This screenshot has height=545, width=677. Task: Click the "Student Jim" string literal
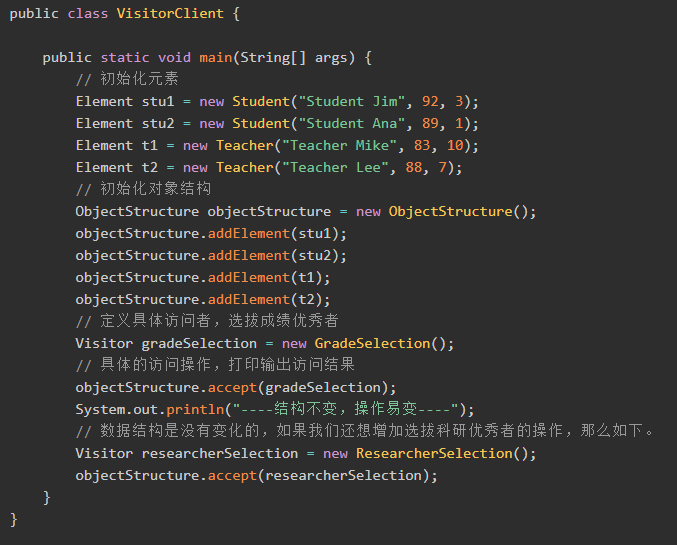pos(351,101)
